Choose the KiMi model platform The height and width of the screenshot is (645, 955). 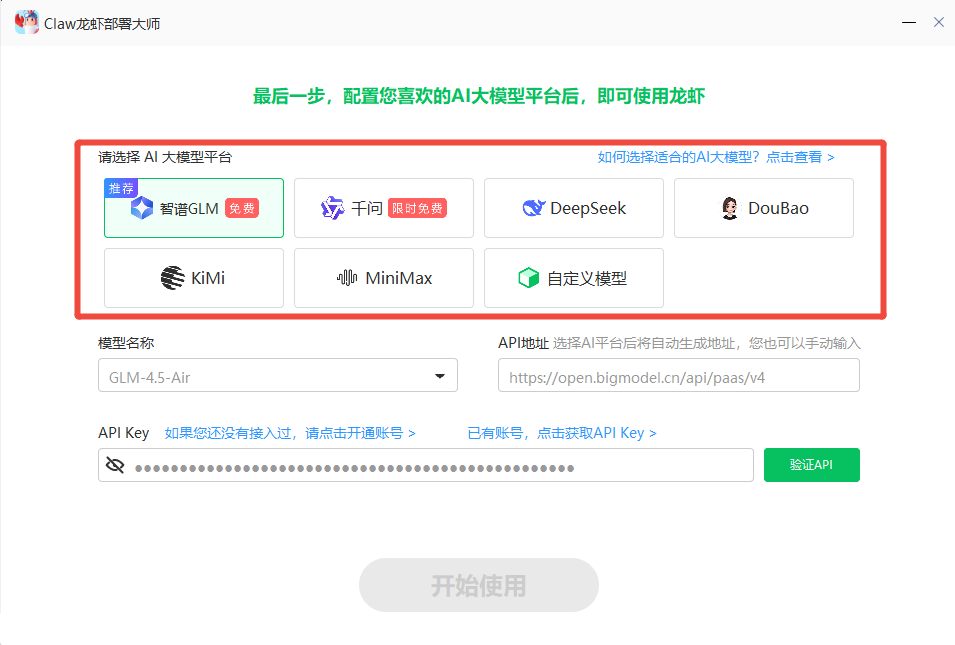click(x=193, y=278)
